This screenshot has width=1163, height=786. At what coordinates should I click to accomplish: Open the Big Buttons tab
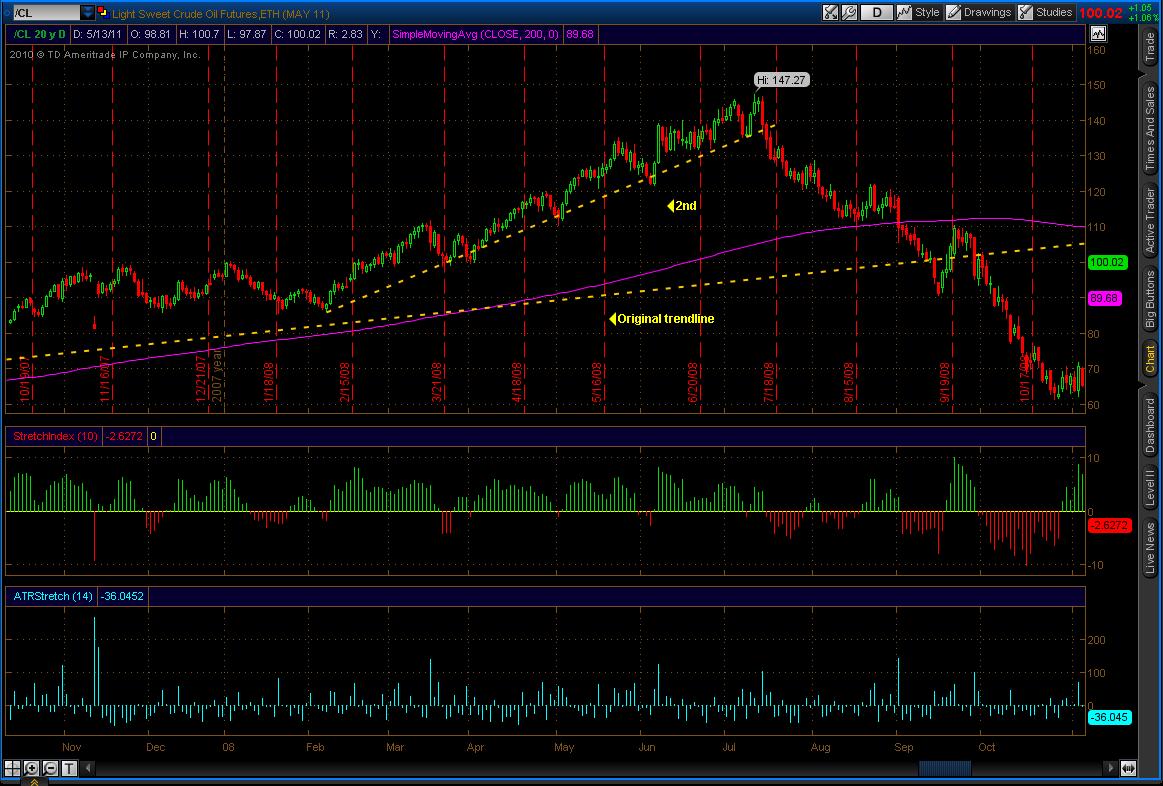point(1150,299)
